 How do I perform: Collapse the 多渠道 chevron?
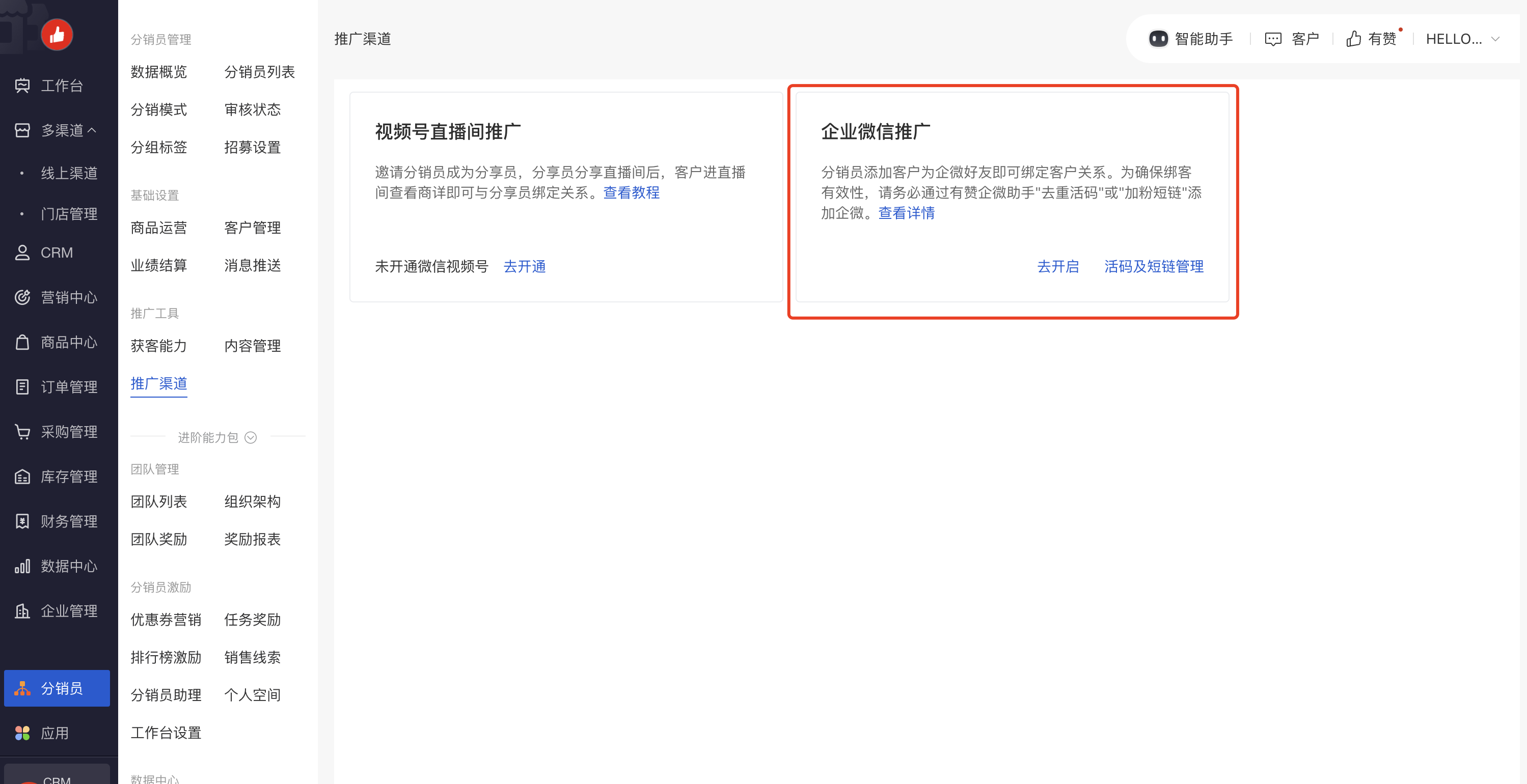click(92, 130)
